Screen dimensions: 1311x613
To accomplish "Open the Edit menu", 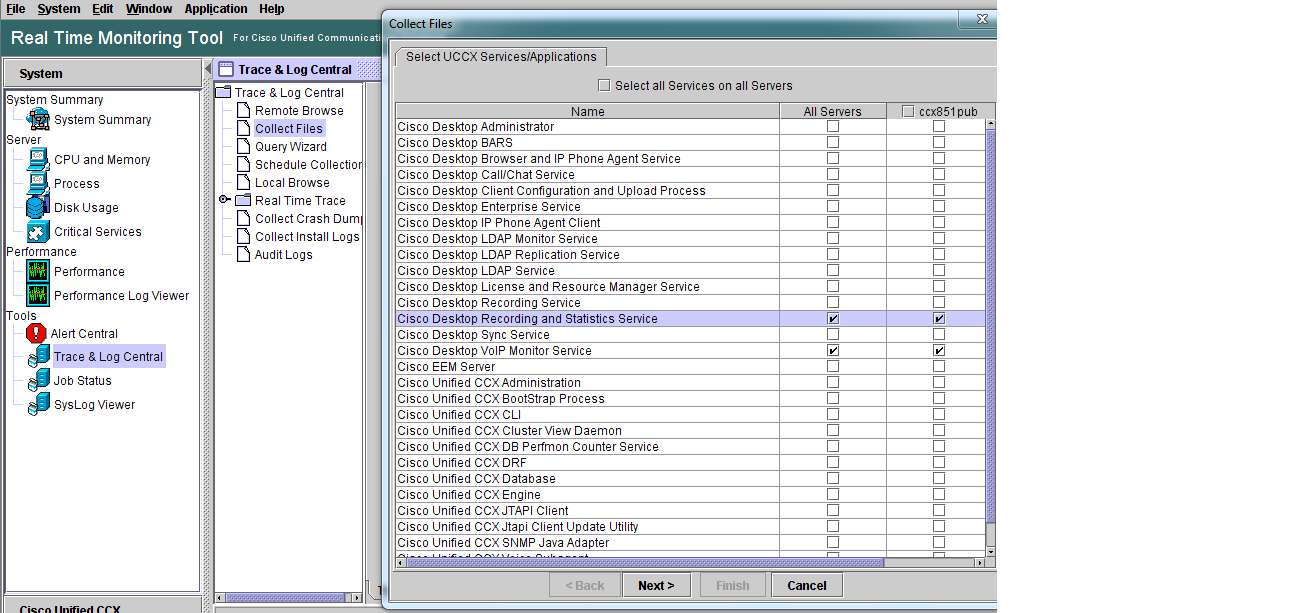I will coord(103,9).
